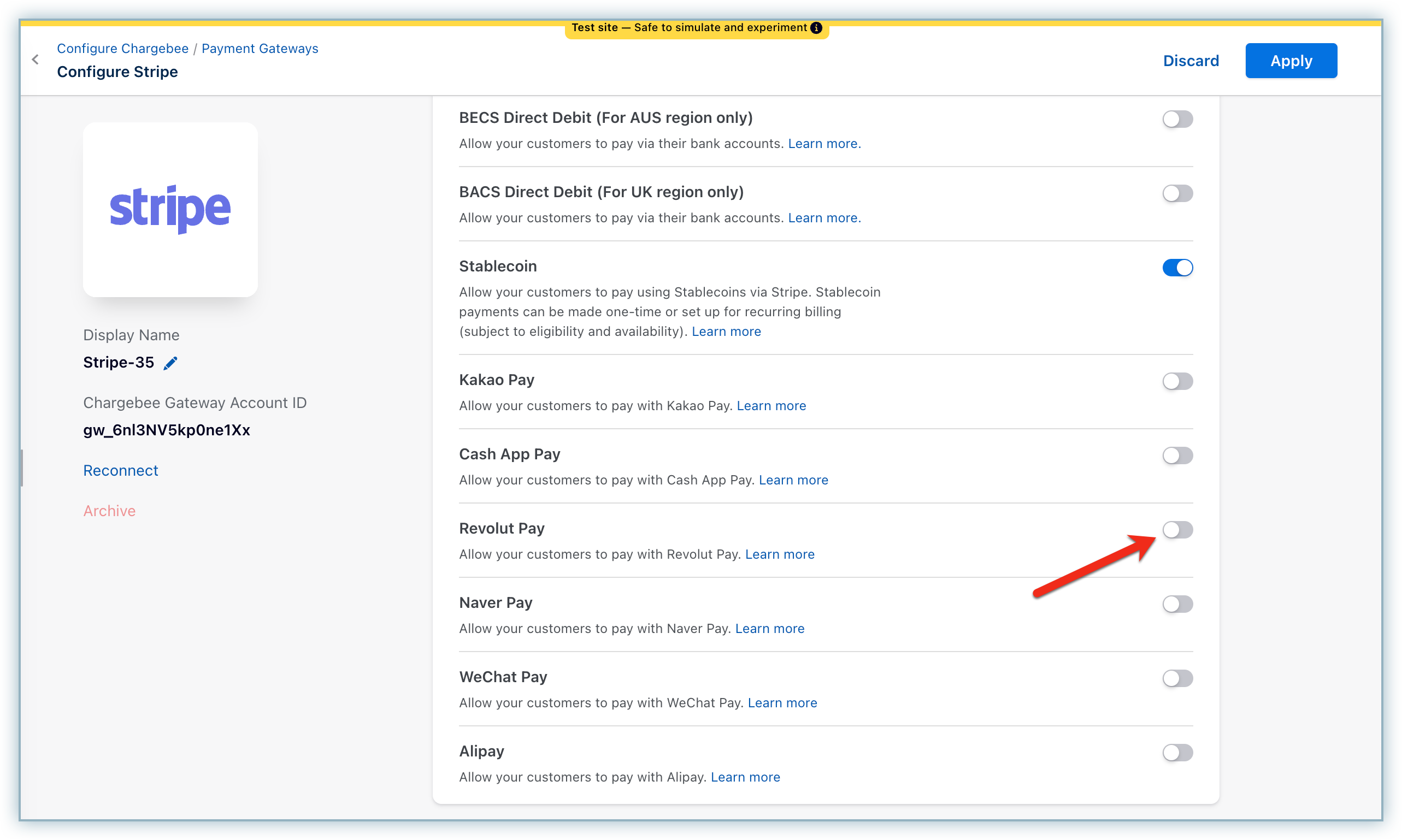Turn on Cash App Pay toggle

(x=1177, y=455)
